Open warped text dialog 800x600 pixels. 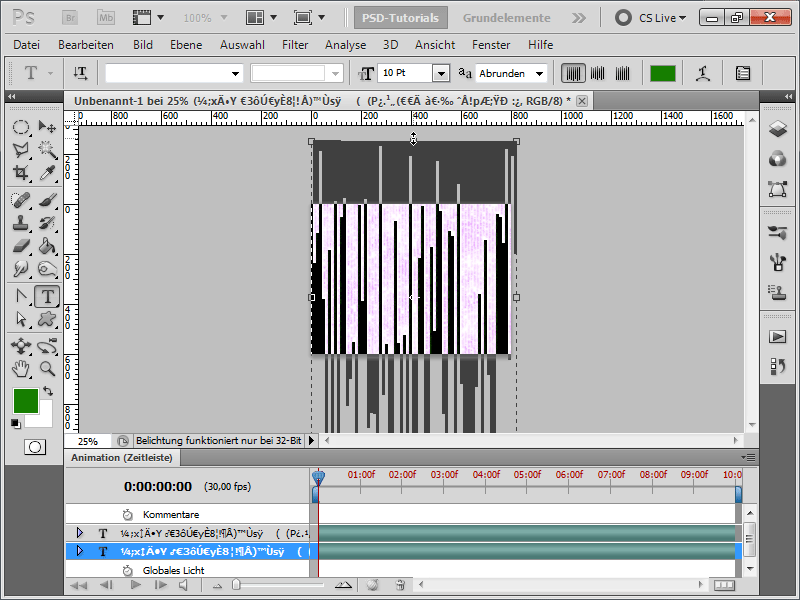click(703, 73)
